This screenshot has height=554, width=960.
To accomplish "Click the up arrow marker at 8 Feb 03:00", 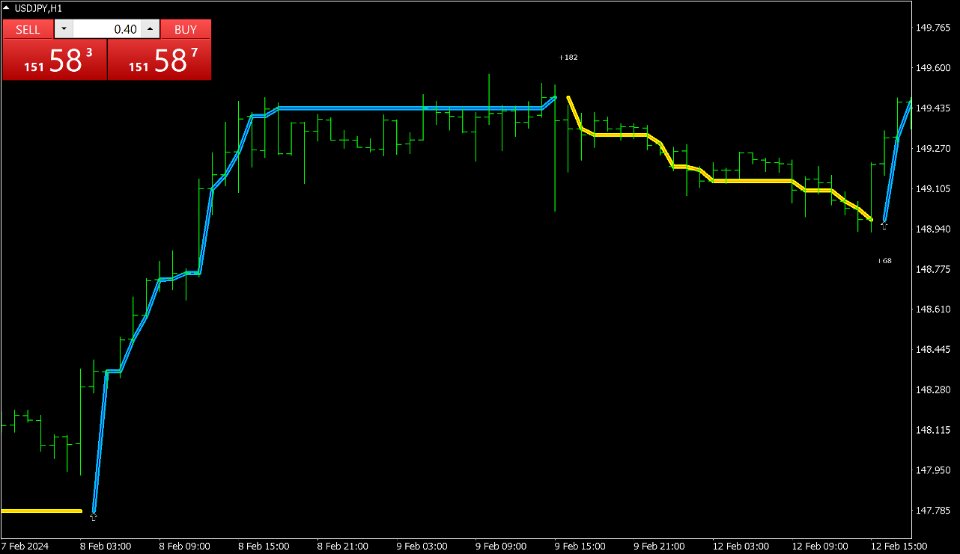I will (x=93, y=517).
